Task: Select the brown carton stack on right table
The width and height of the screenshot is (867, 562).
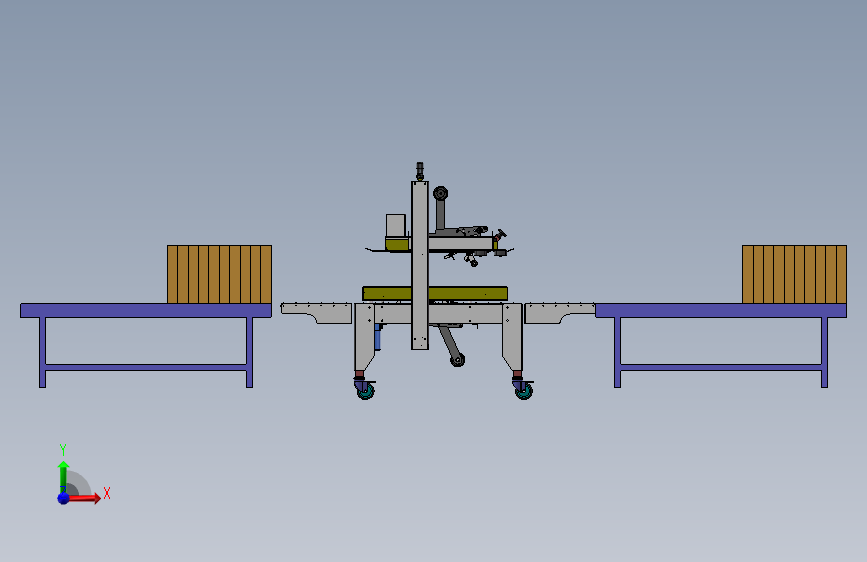Action: (794, 274)
